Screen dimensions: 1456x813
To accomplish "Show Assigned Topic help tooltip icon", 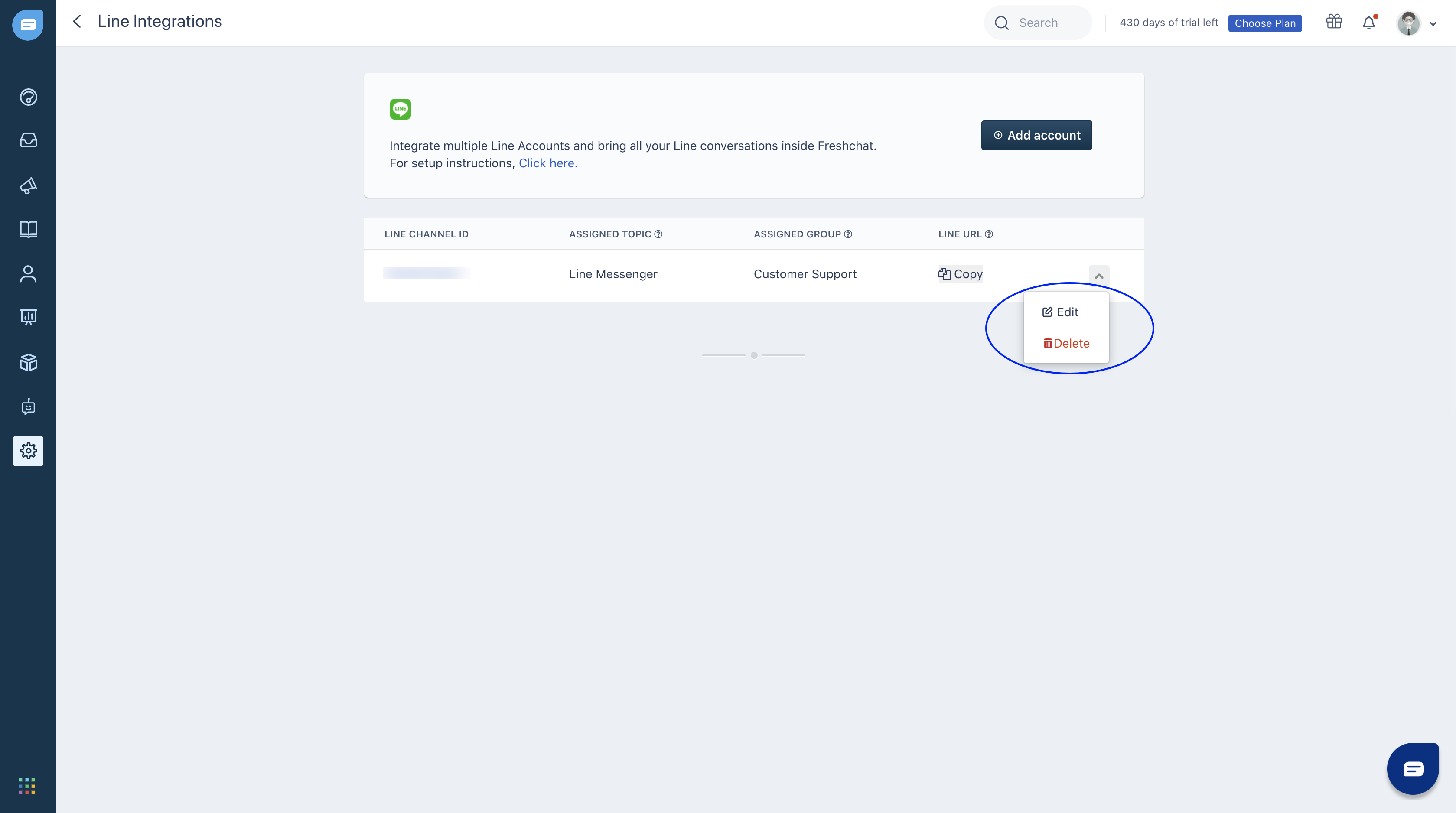I will [x=658, y=234].
